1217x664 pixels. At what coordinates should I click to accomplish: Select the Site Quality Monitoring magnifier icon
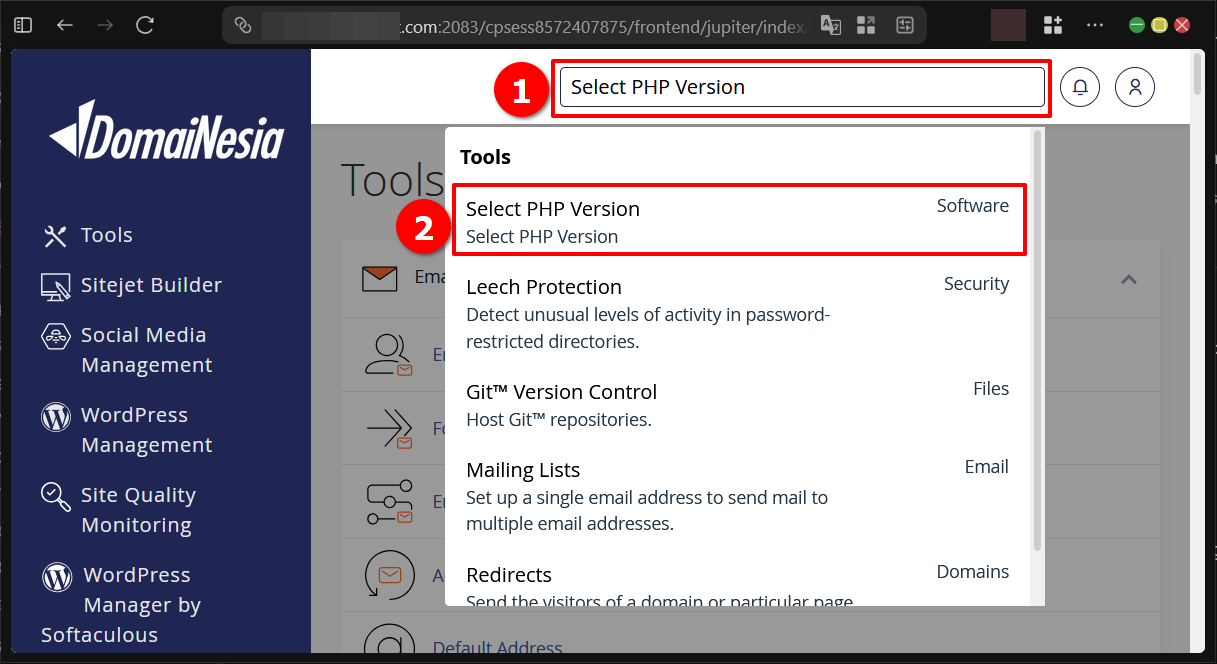55,494
